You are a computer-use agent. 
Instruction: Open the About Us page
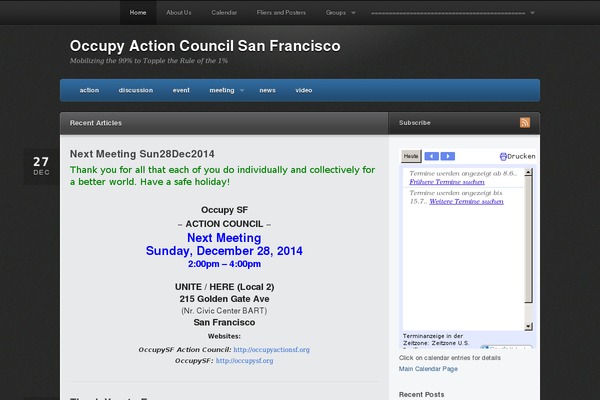(179, 13)
